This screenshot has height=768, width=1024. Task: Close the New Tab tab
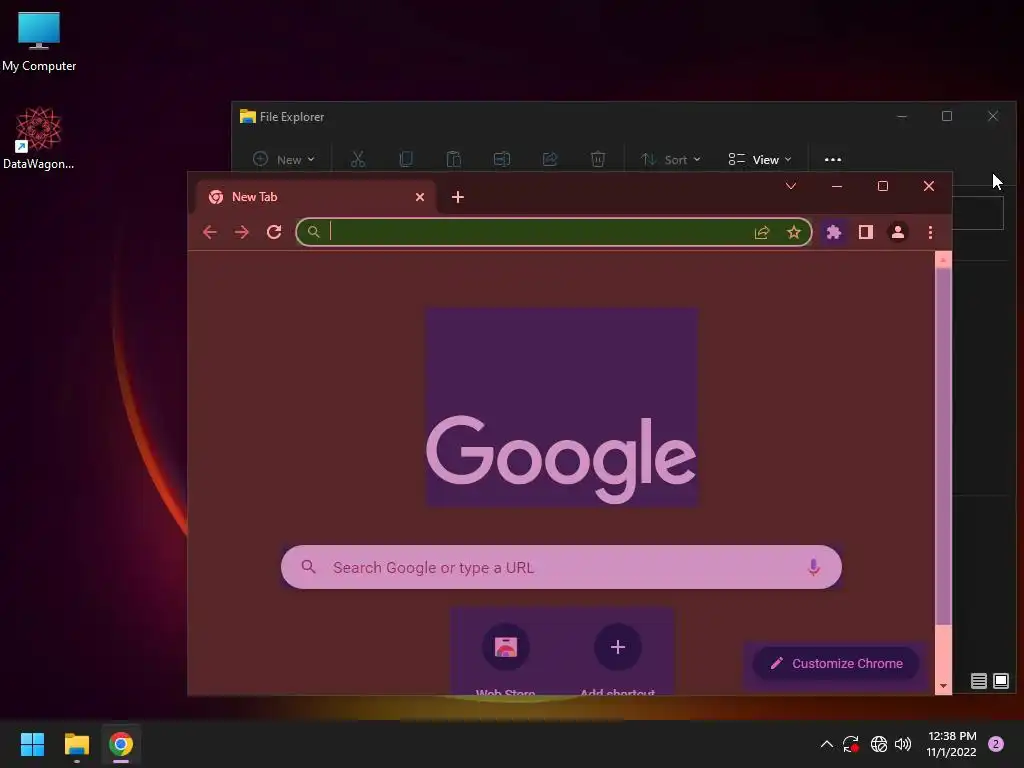420,197
